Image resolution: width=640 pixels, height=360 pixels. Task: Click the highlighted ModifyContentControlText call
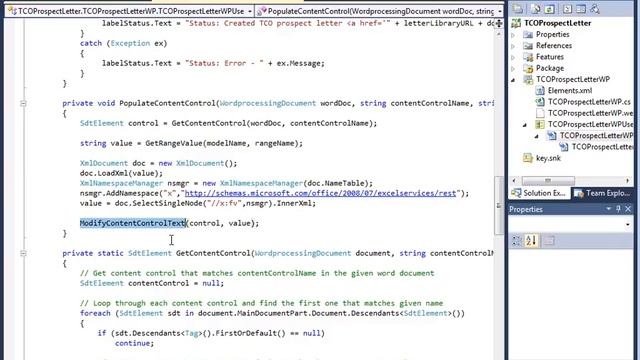[133, 223]
